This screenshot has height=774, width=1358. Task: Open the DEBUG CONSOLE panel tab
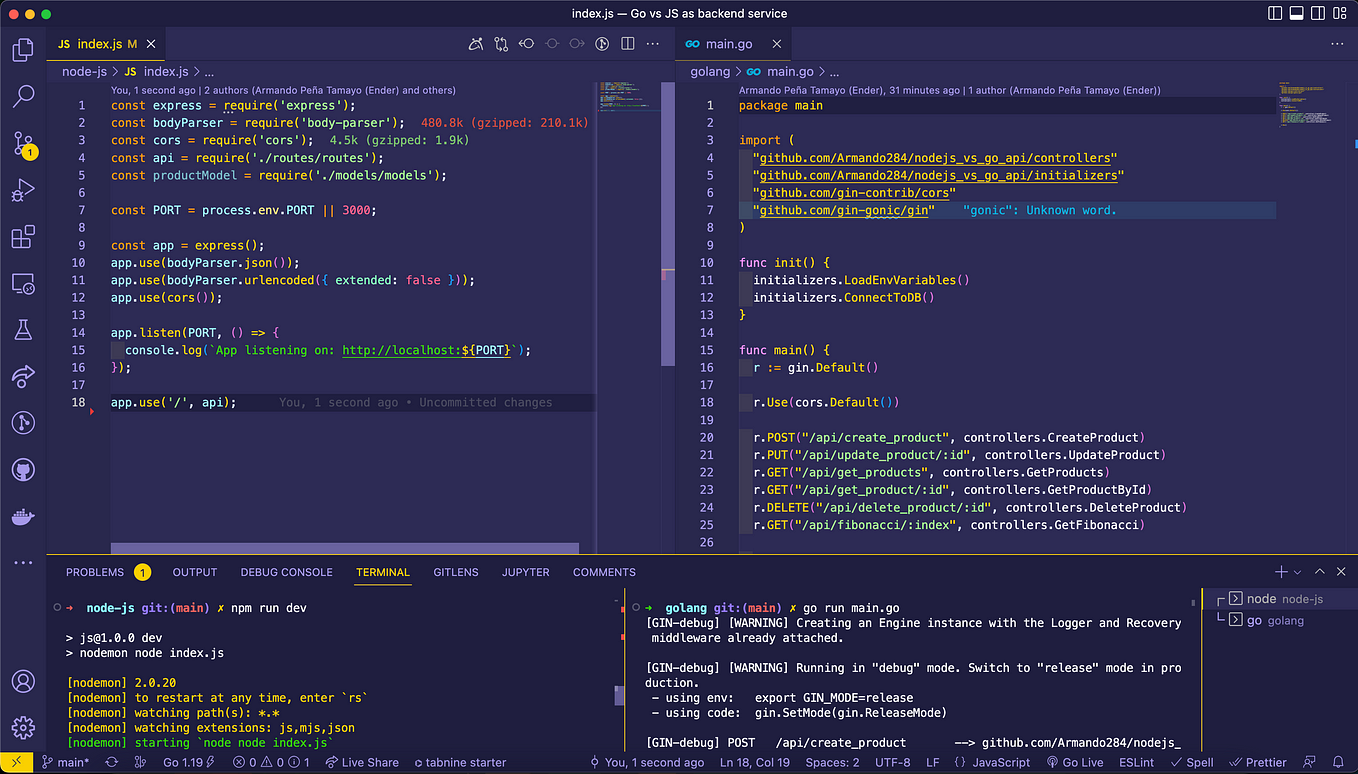coord(286,572)
